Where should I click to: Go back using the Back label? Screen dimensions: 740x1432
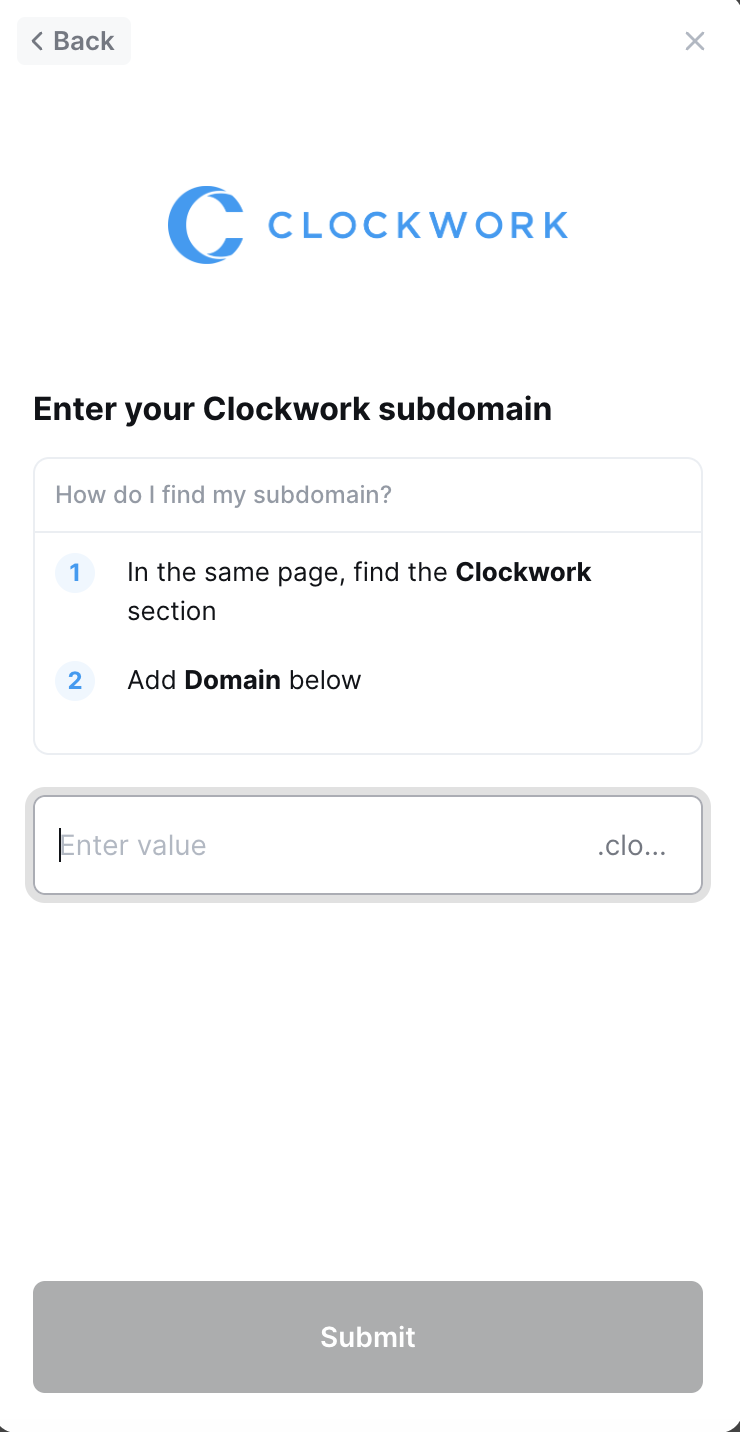tap(84, 41)
